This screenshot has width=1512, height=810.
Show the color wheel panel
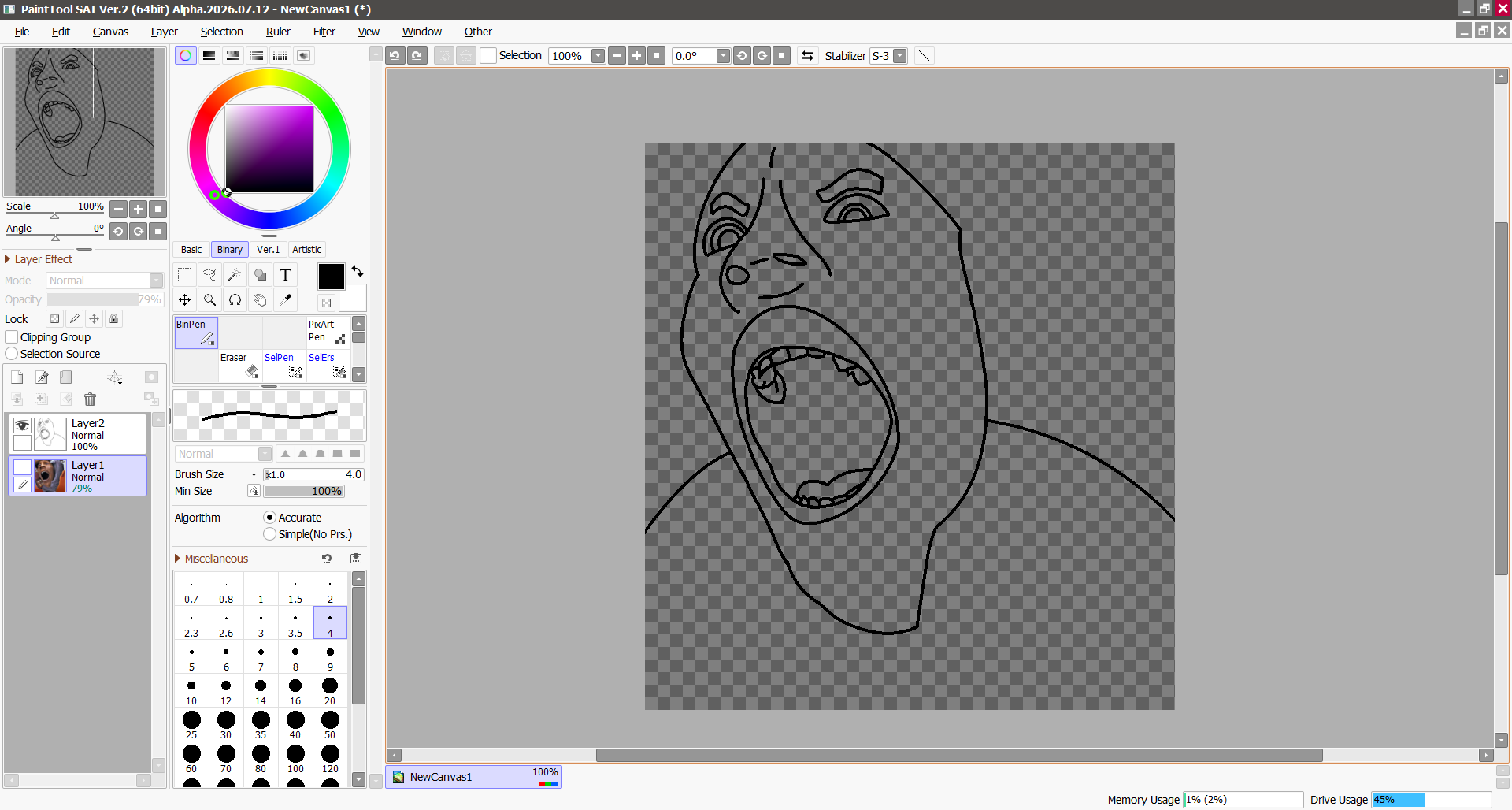coord(185,56)
